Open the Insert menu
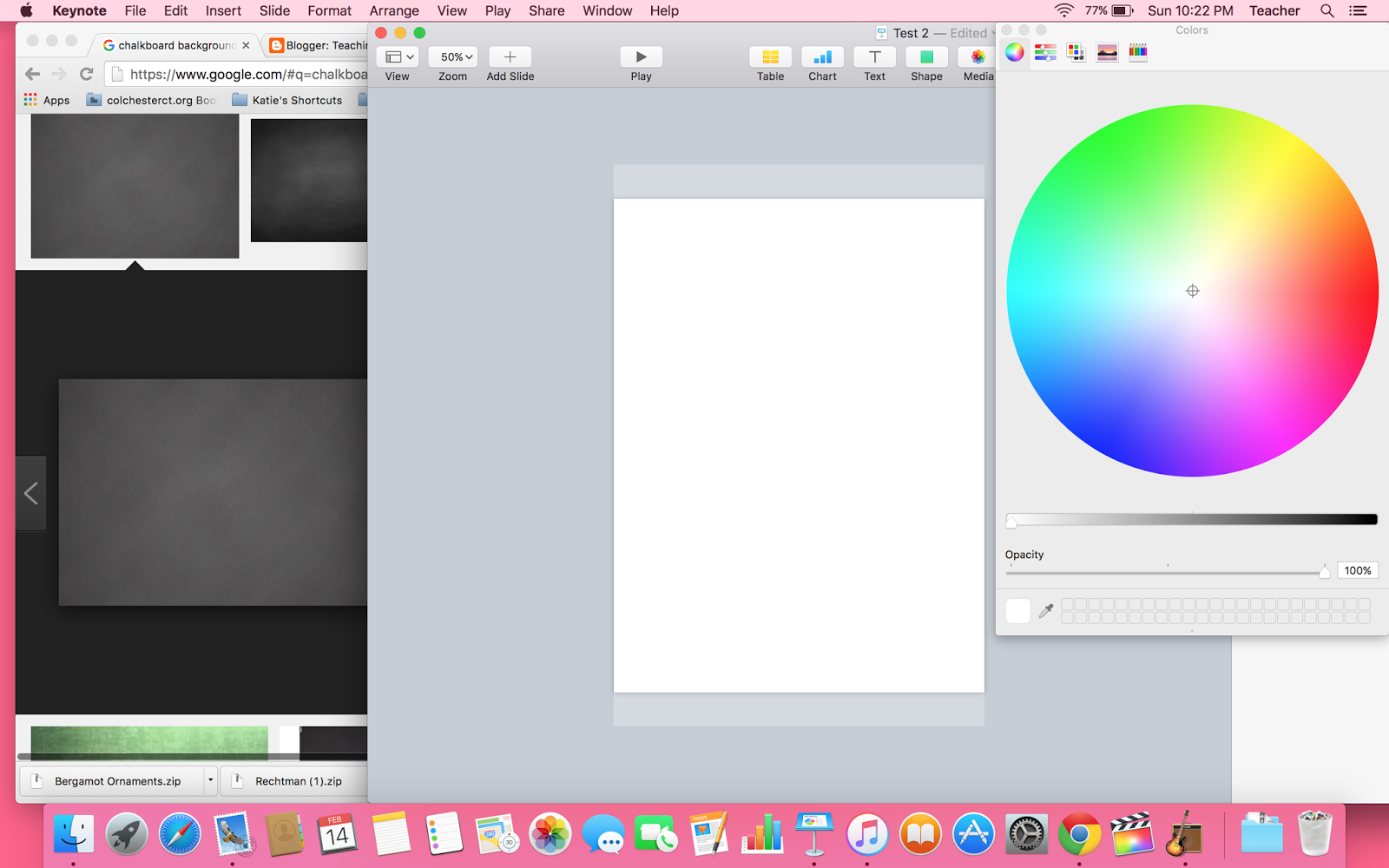The height and width of the screenshot is (868, 1389). [x=223, y=10]
